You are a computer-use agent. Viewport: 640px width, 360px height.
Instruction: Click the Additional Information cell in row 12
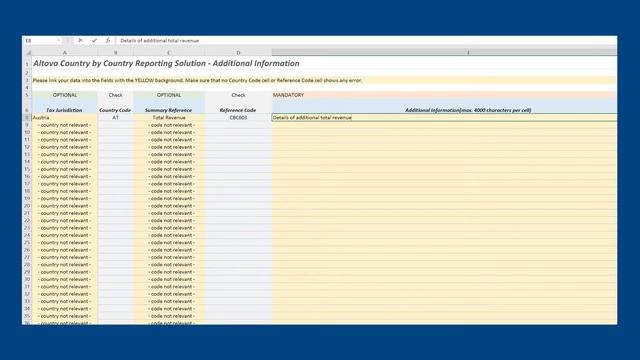click(444, 147)
